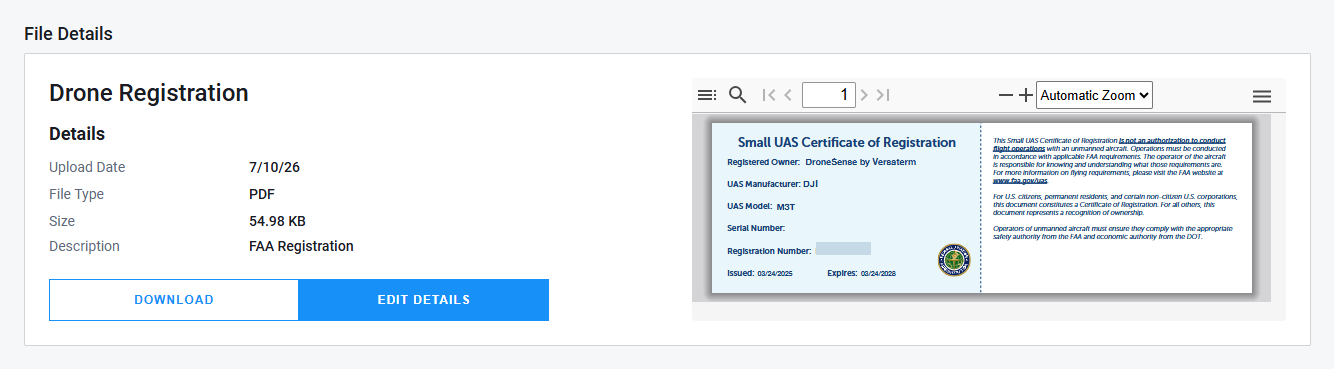Click the certificate page preview
Viewport: 1334px width, 369px height.
981,208
